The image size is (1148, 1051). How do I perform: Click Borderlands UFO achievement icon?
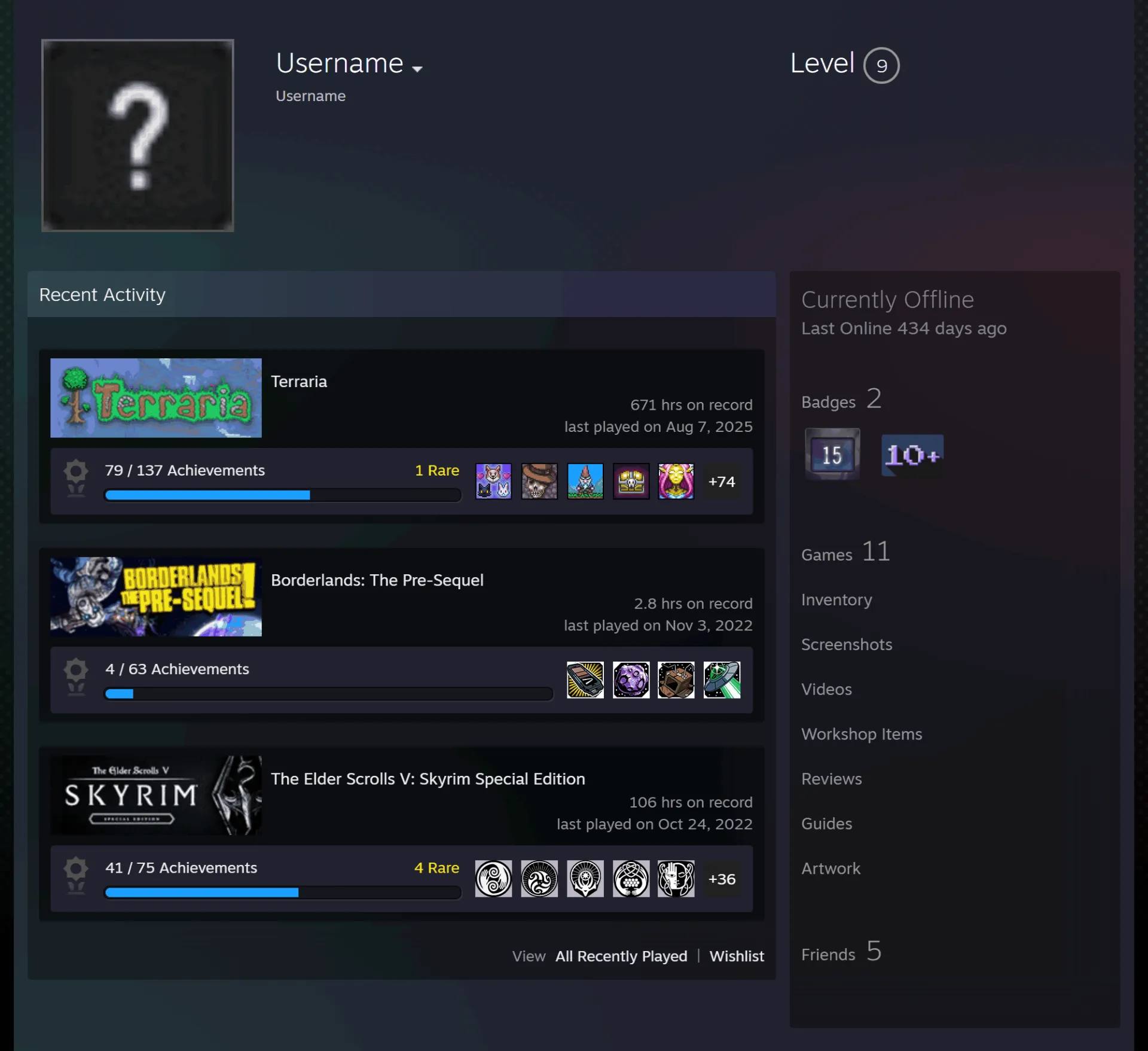(722, 680)
